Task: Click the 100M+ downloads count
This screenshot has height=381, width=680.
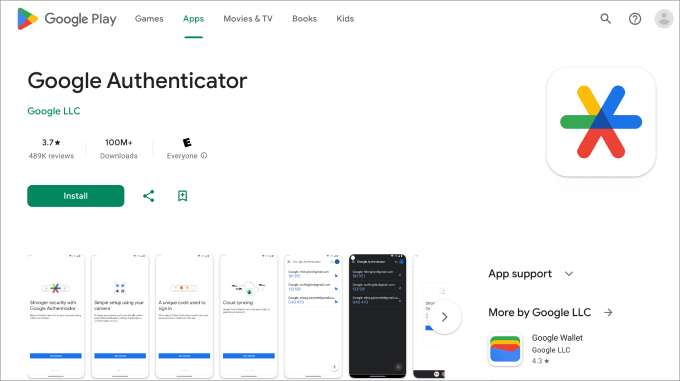Action: (118, 142)
